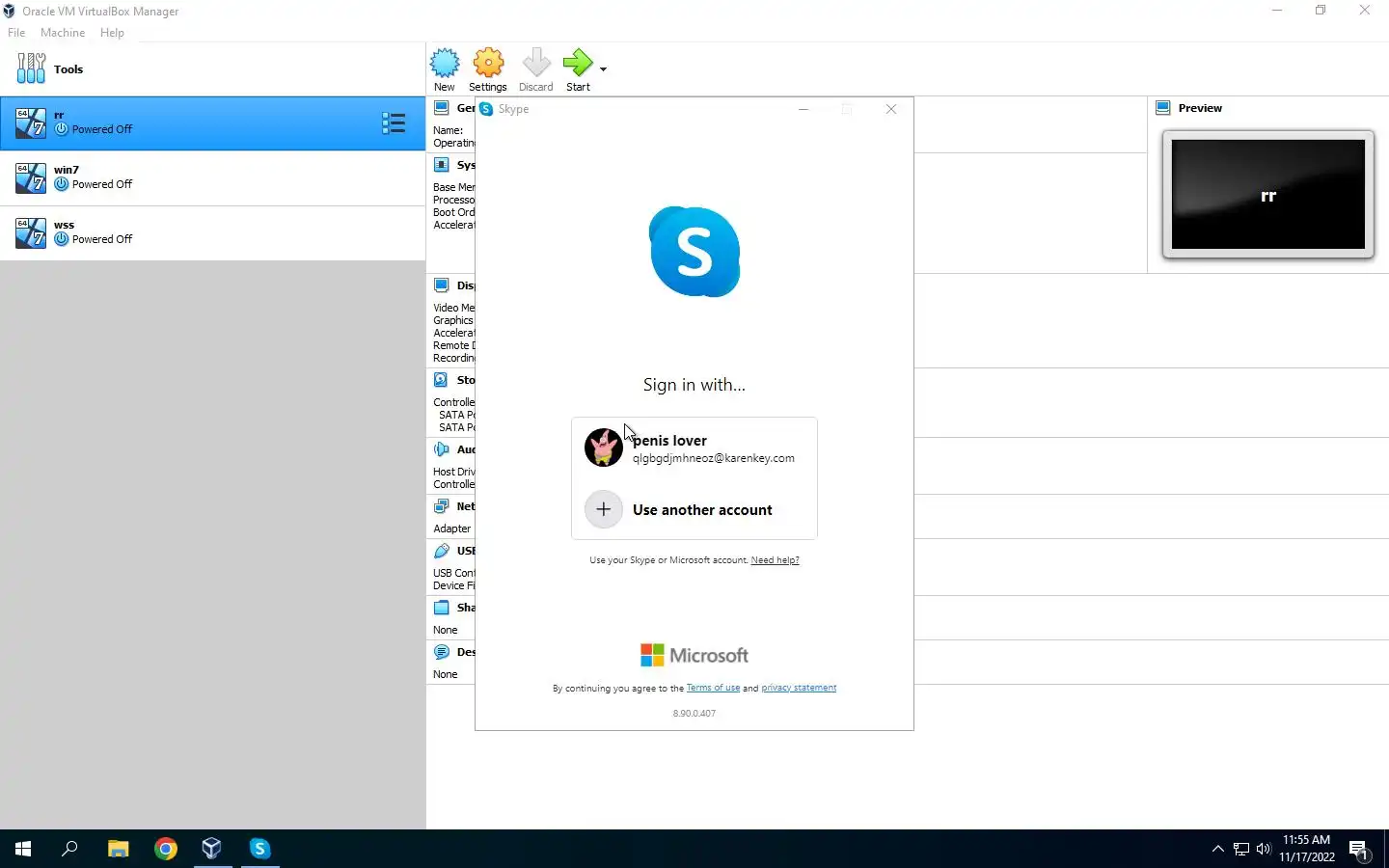Click the USB section icon
The width and height of the screenshot is (1389, 868).
tap(442, 551)
